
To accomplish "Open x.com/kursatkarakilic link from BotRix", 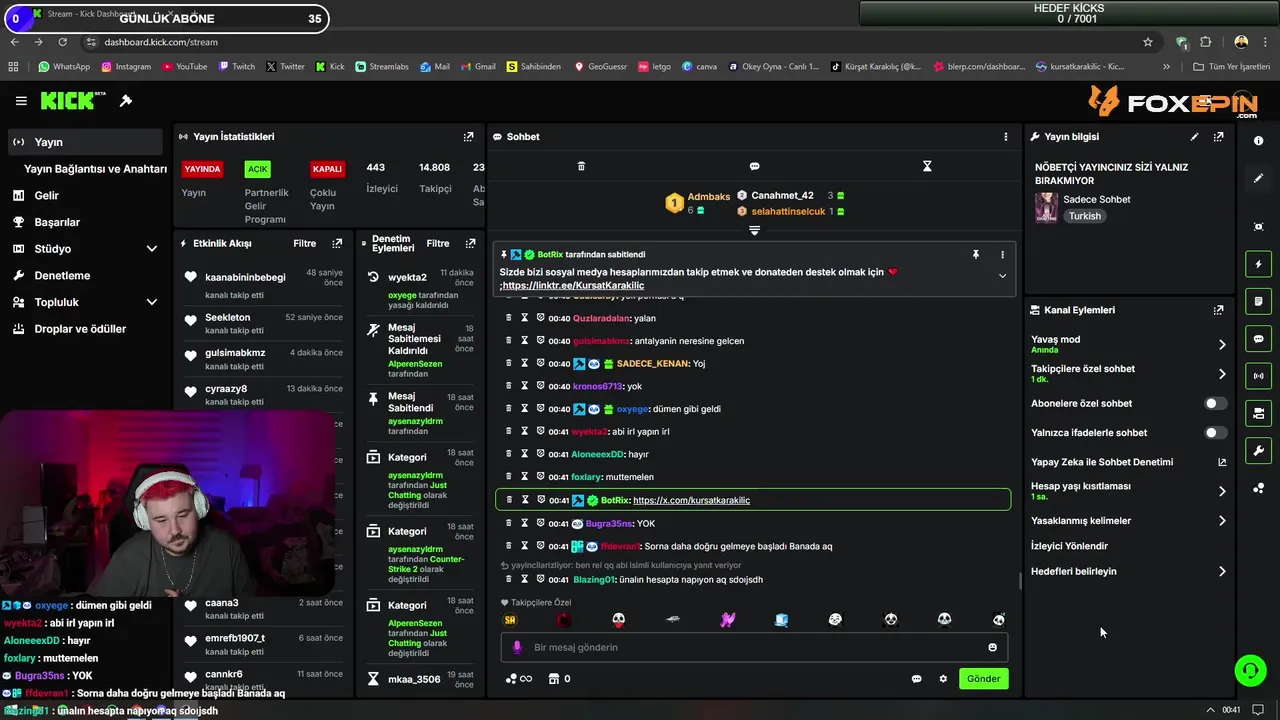I will coord(691,500).
